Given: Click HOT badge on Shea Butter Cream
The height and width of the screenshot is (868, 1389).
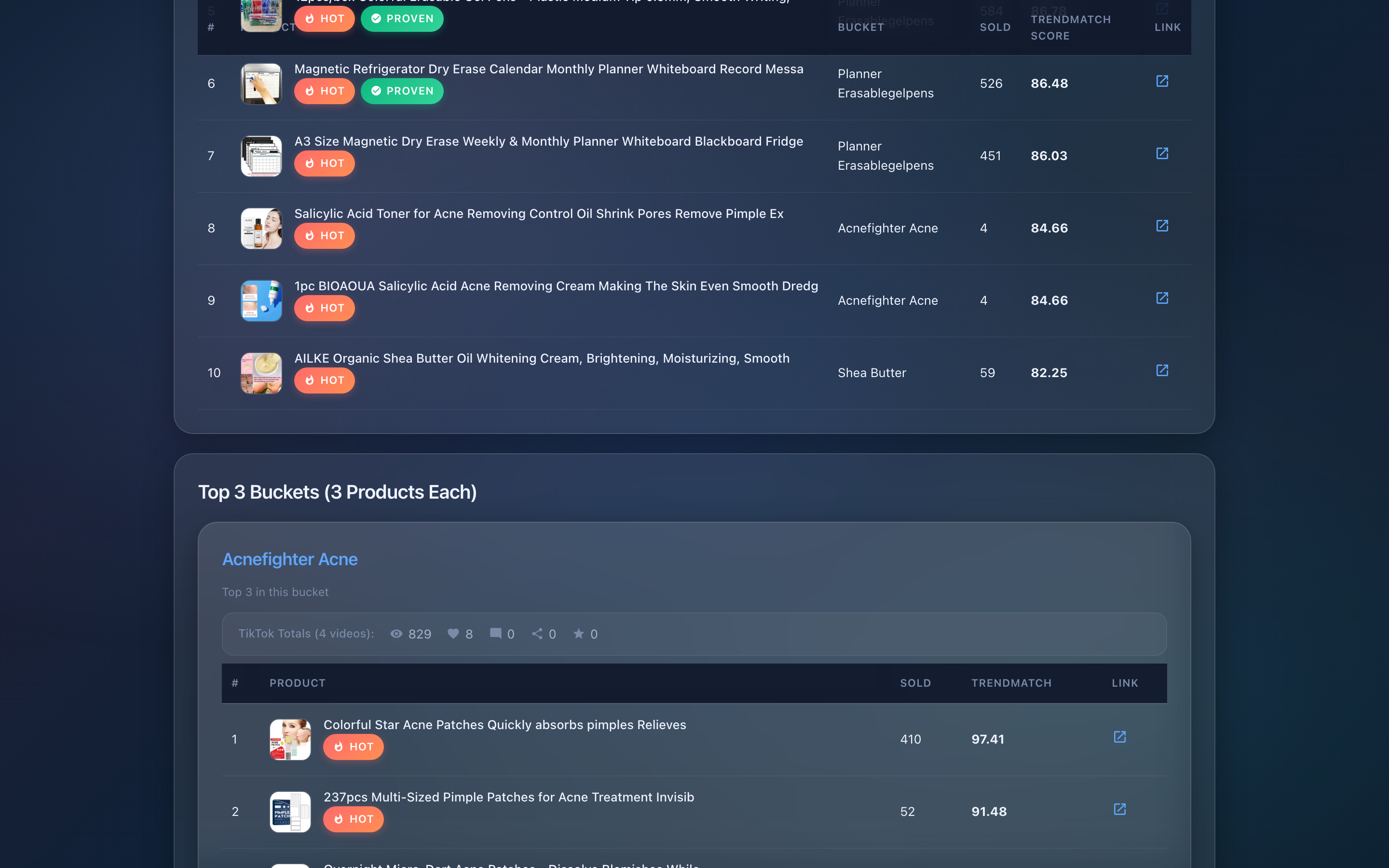Looking at the screenshot, I should (324, 380).
